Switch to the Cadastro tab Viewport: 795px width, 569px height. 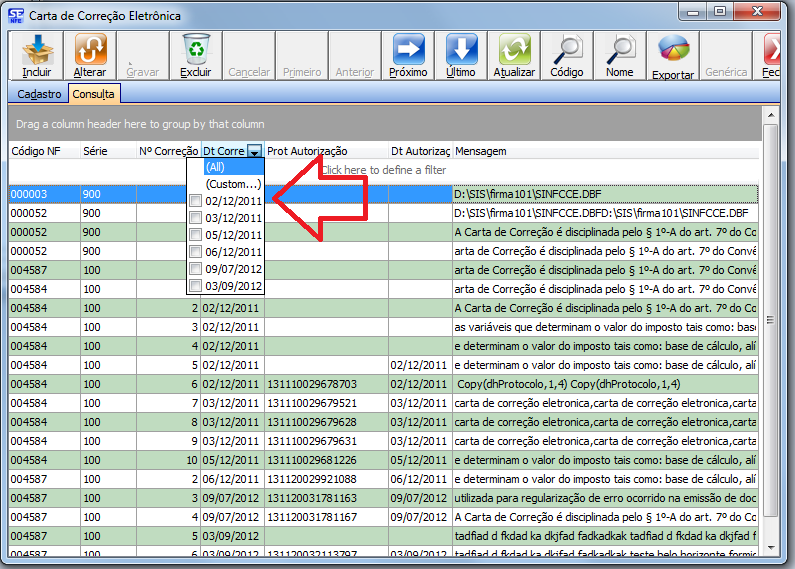click(37, 94)
